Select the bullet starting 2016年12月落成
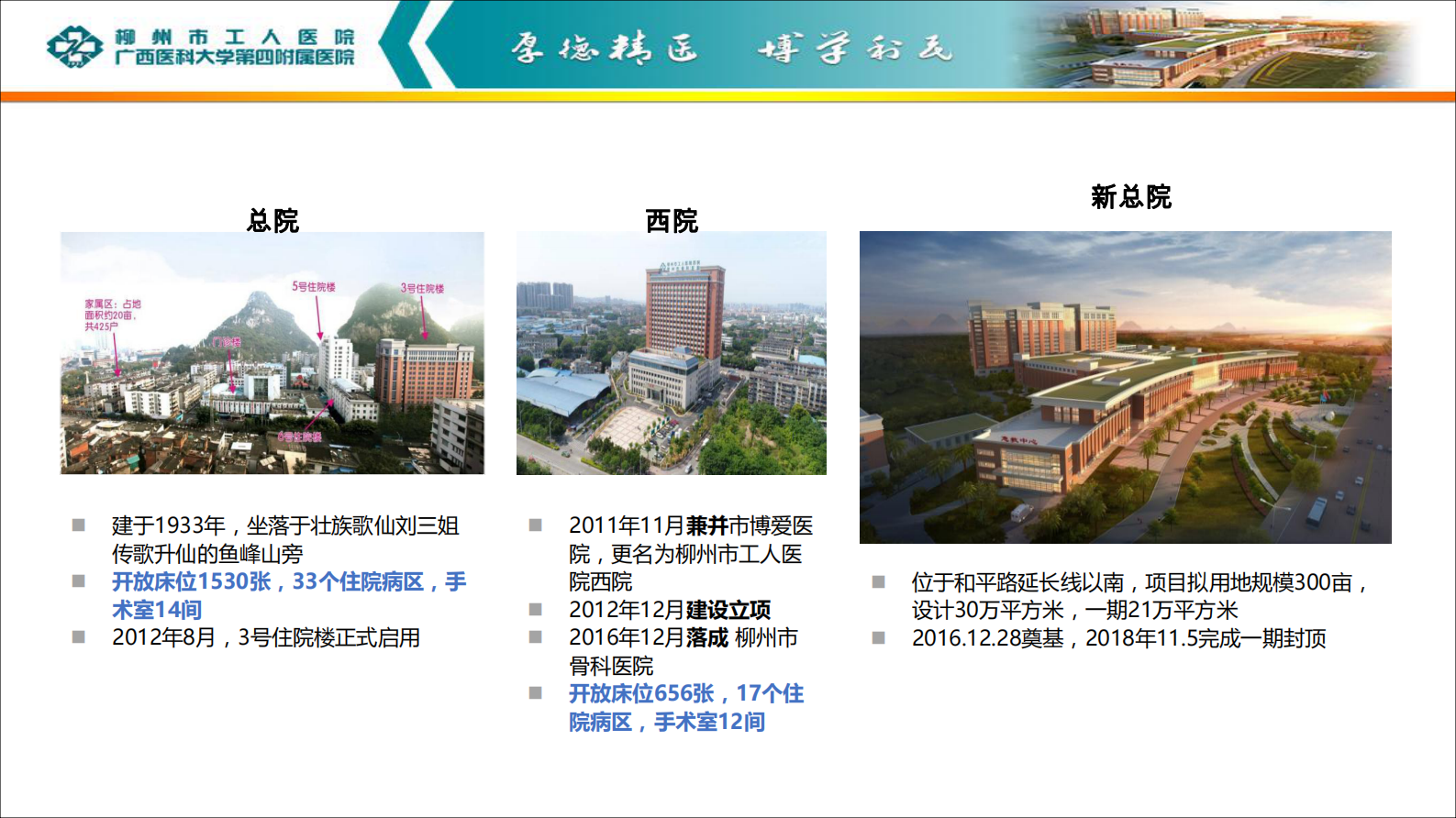Image resolution: width=1456 pixels, height=818 pixels. click(x=684, y=651)
